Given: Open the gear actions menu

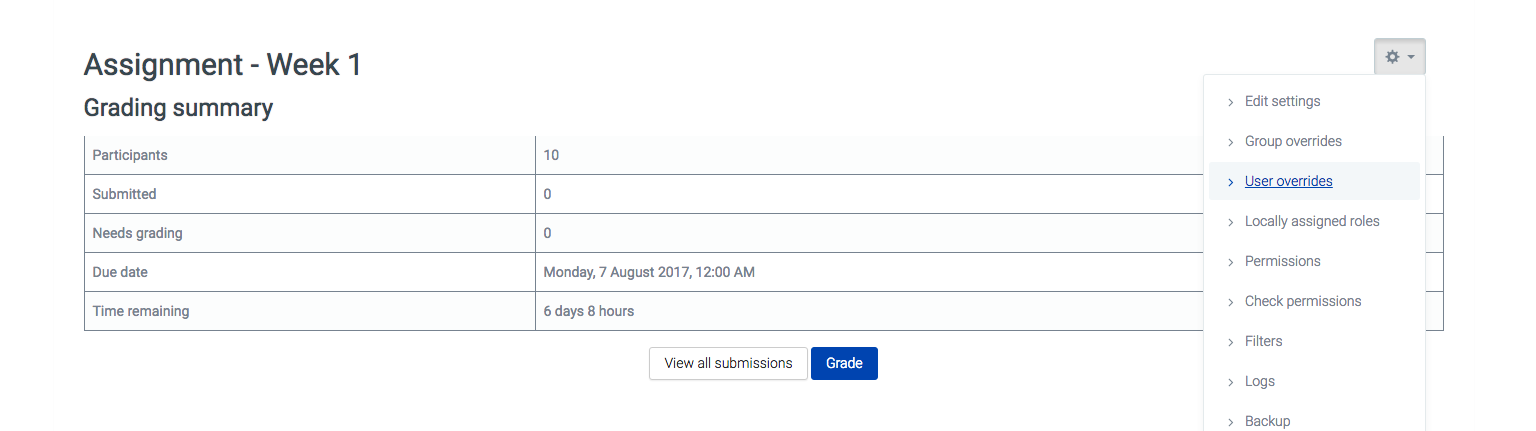Looking at the screenshot, I should (x=1399, y=57).
